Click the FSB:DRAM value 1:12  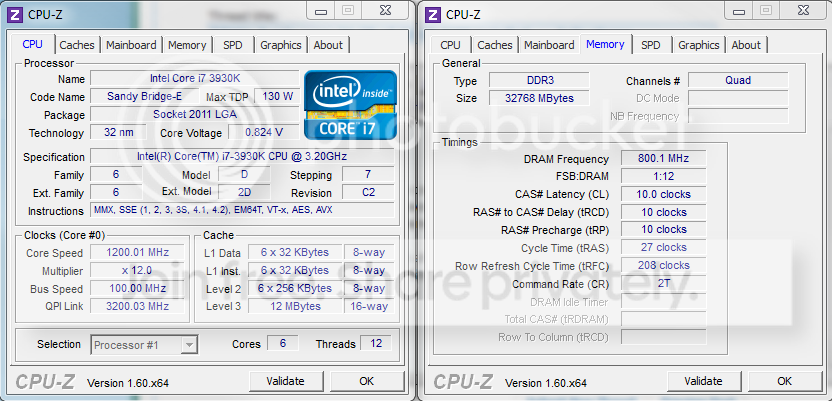(663, 176)
